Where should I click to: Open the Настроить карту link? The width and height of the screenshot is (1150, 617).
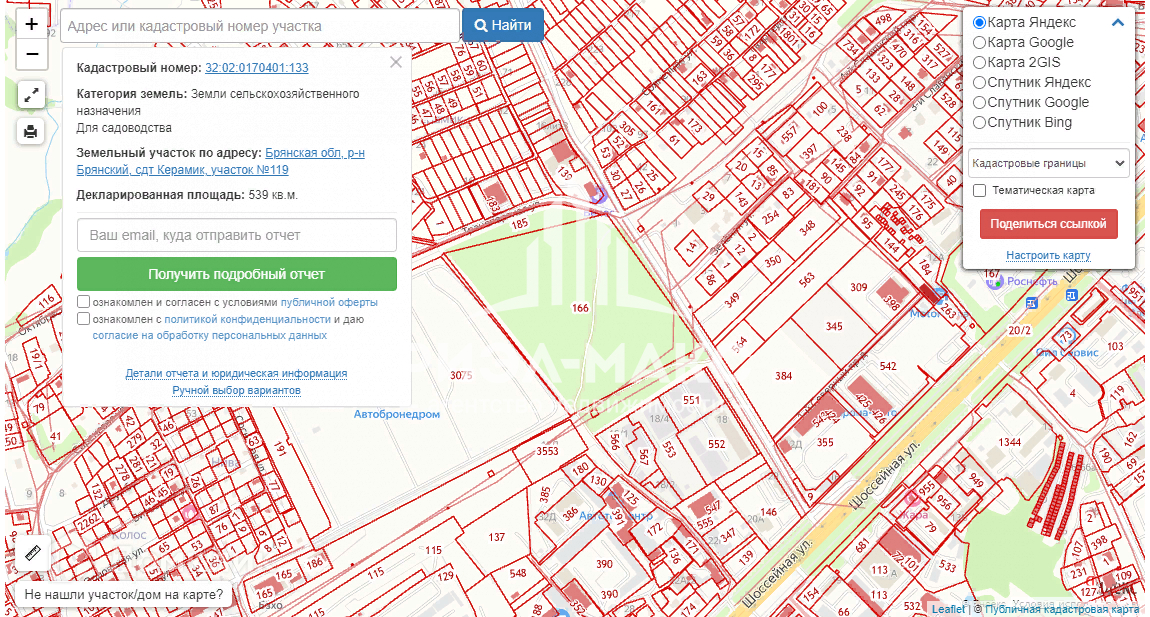coord(1048,255)
